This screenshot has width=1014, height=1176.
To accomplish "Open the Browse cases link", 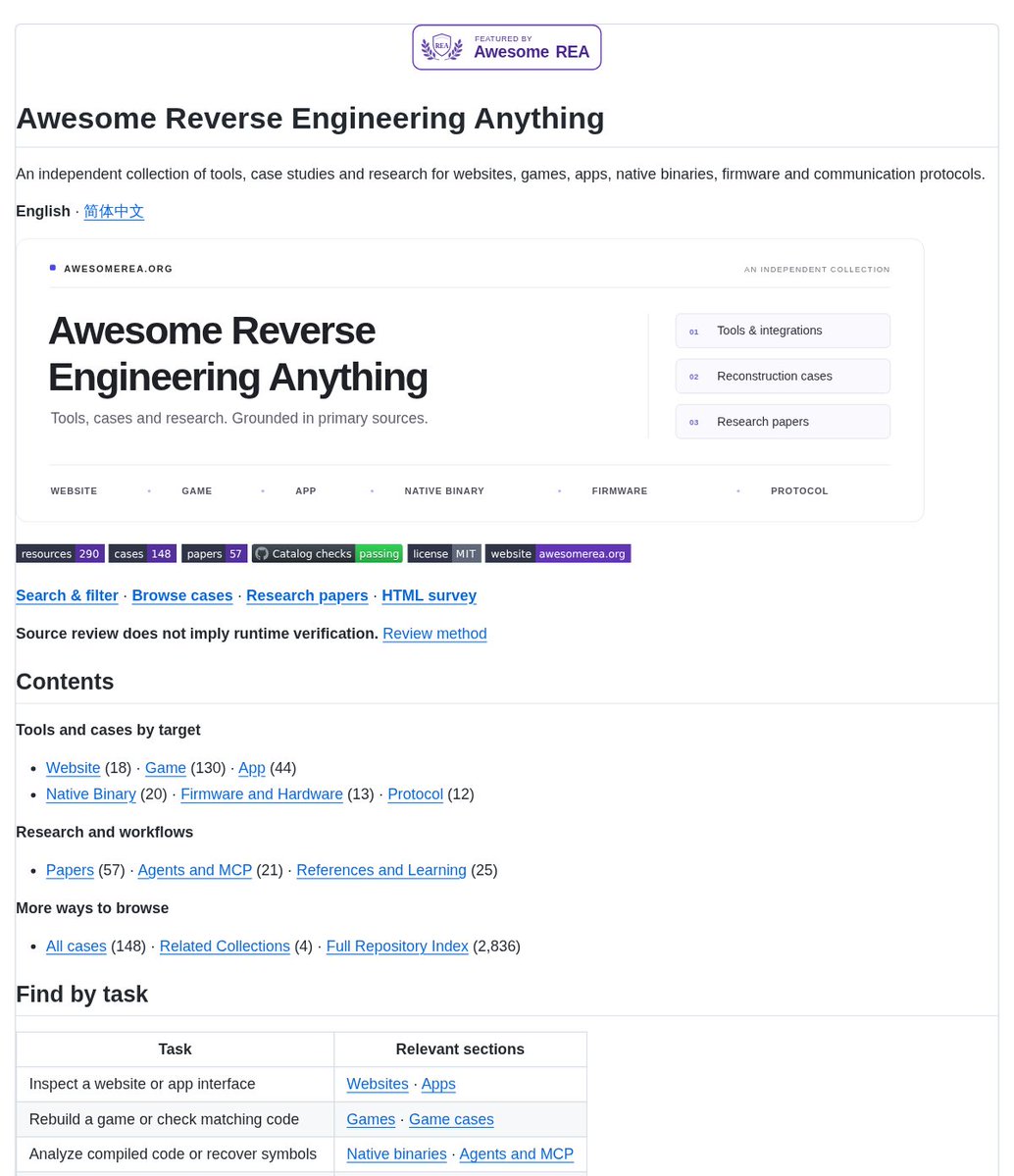I will pos(182,595).
